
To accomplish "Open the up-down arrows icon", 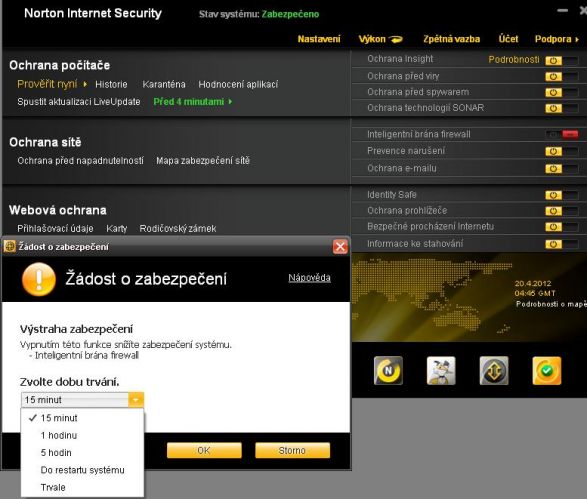I will pos(494,371).
